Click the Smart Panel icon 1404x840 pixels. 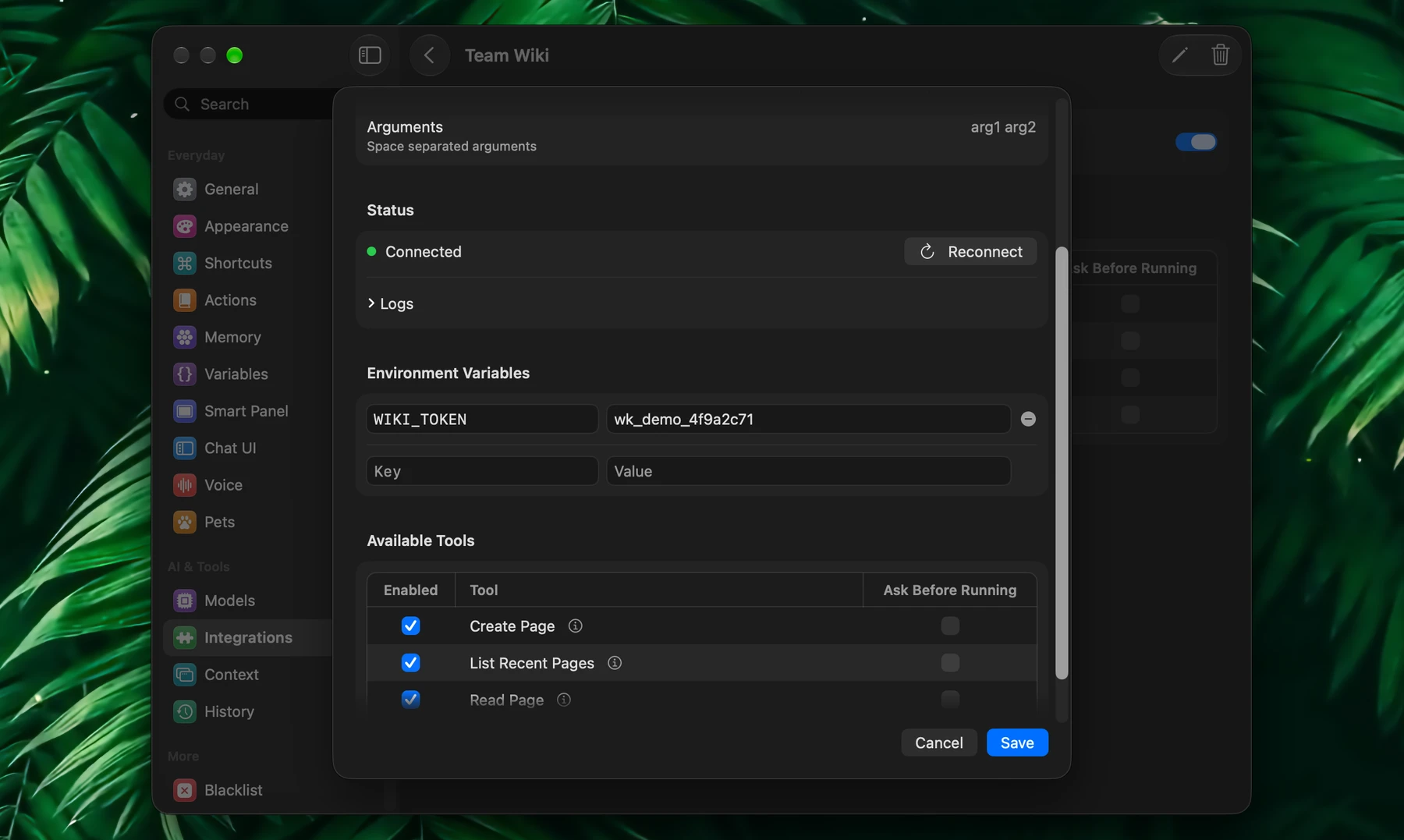click(x=185, y=411)
